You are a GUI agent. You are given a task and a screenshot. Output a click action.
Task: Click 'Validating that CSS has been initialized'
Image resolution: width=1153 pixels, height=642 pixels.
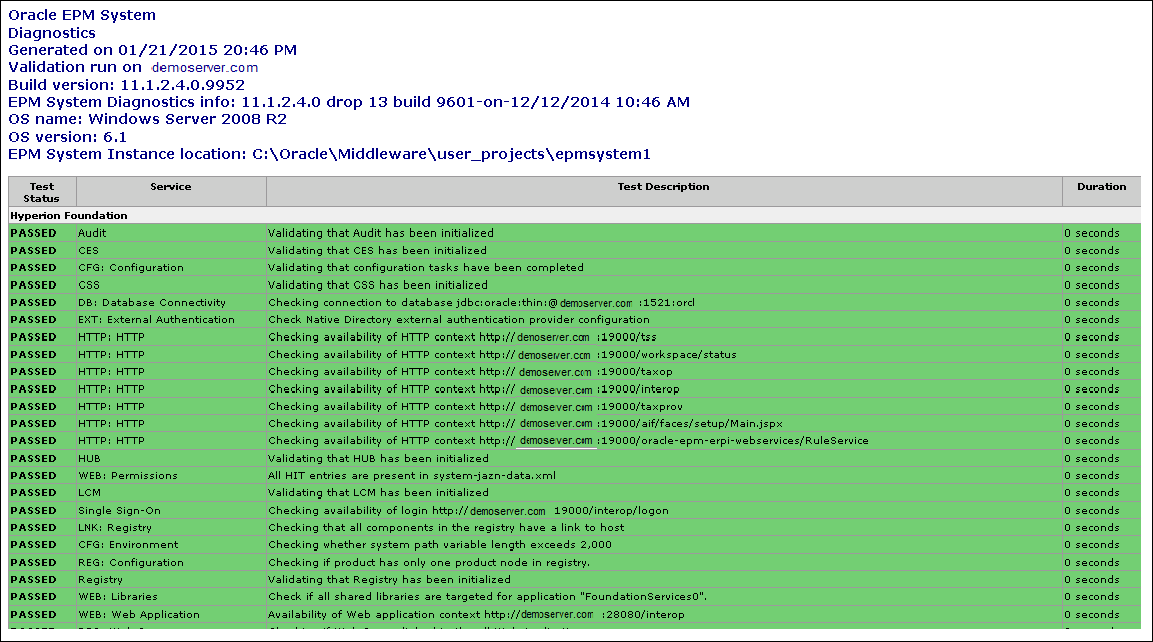pos(378,285)
